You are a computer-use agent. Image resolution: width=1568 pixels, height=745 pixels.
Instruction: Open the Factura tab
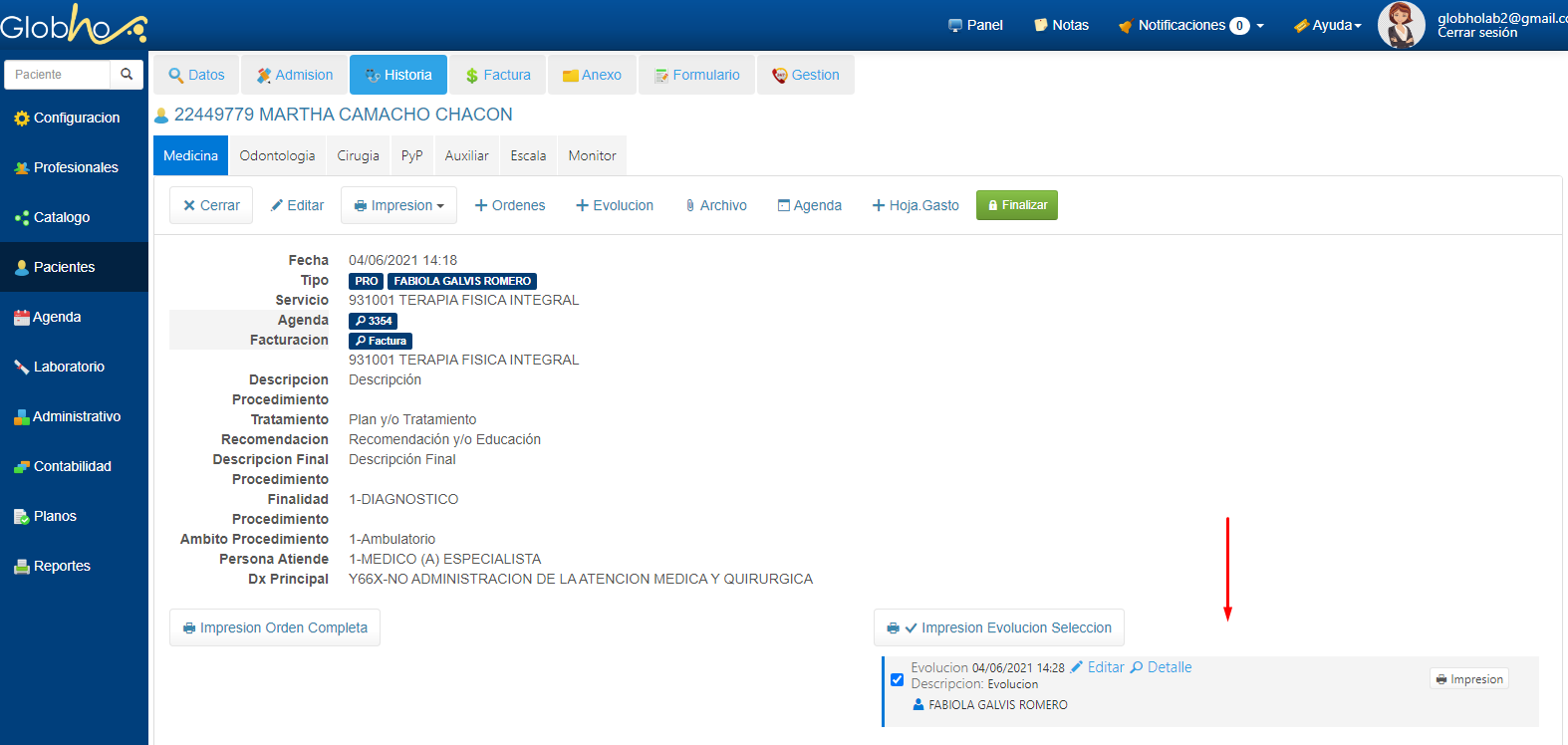(x=498, y=75)
